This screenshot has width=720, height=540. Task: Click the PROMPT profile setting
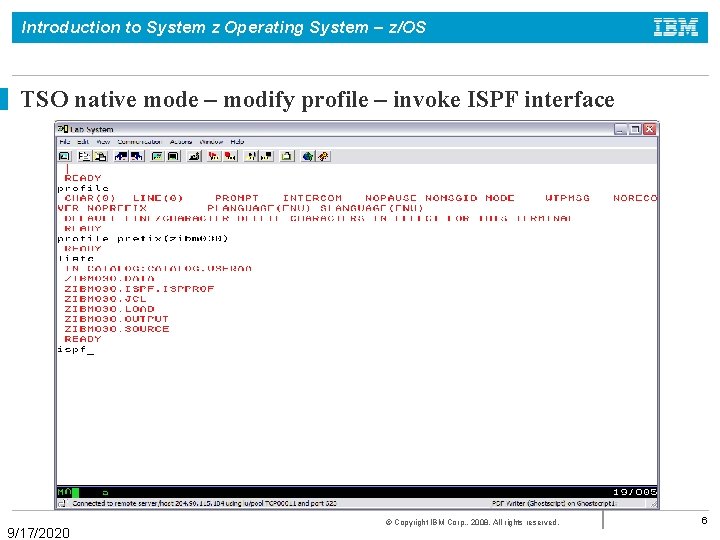[237, 198]
